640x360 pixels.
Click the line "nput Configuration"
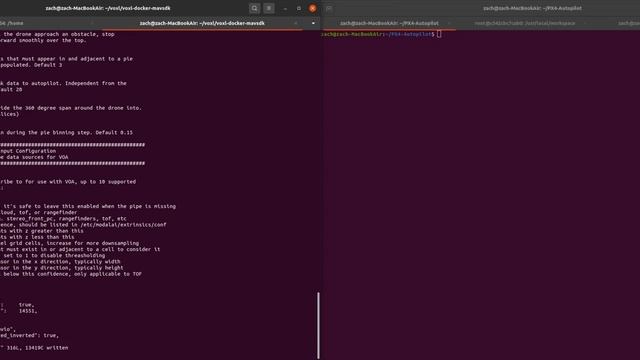point(28,151)
